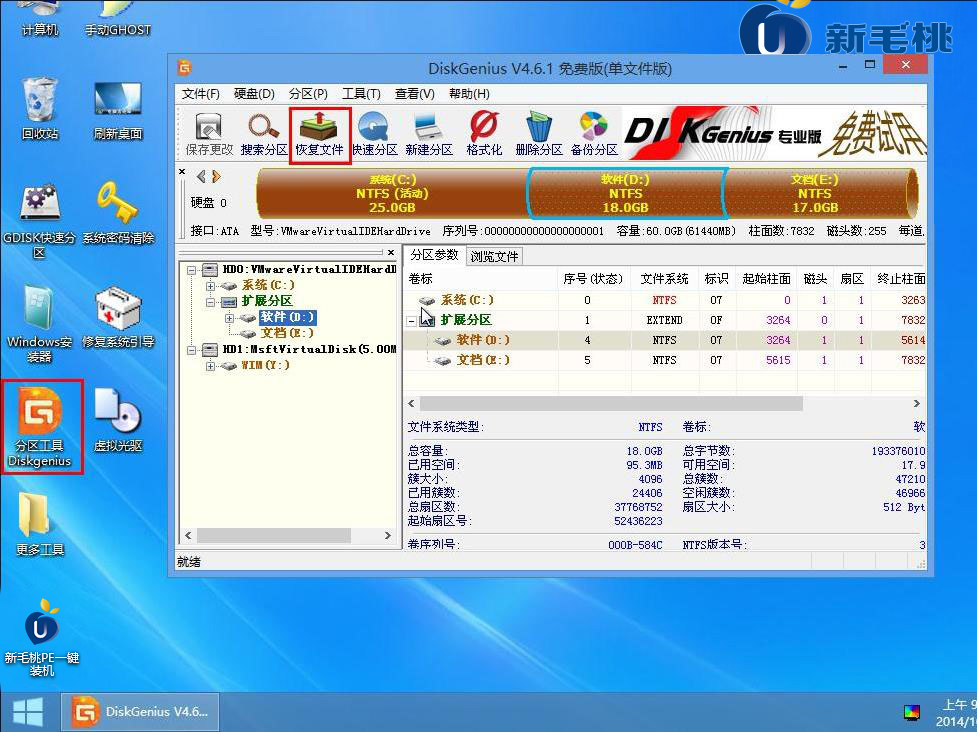Click the partition table horizontal scrollbar thumb
Viewport: 977px width, 732px height.
[x=611, y=404]
